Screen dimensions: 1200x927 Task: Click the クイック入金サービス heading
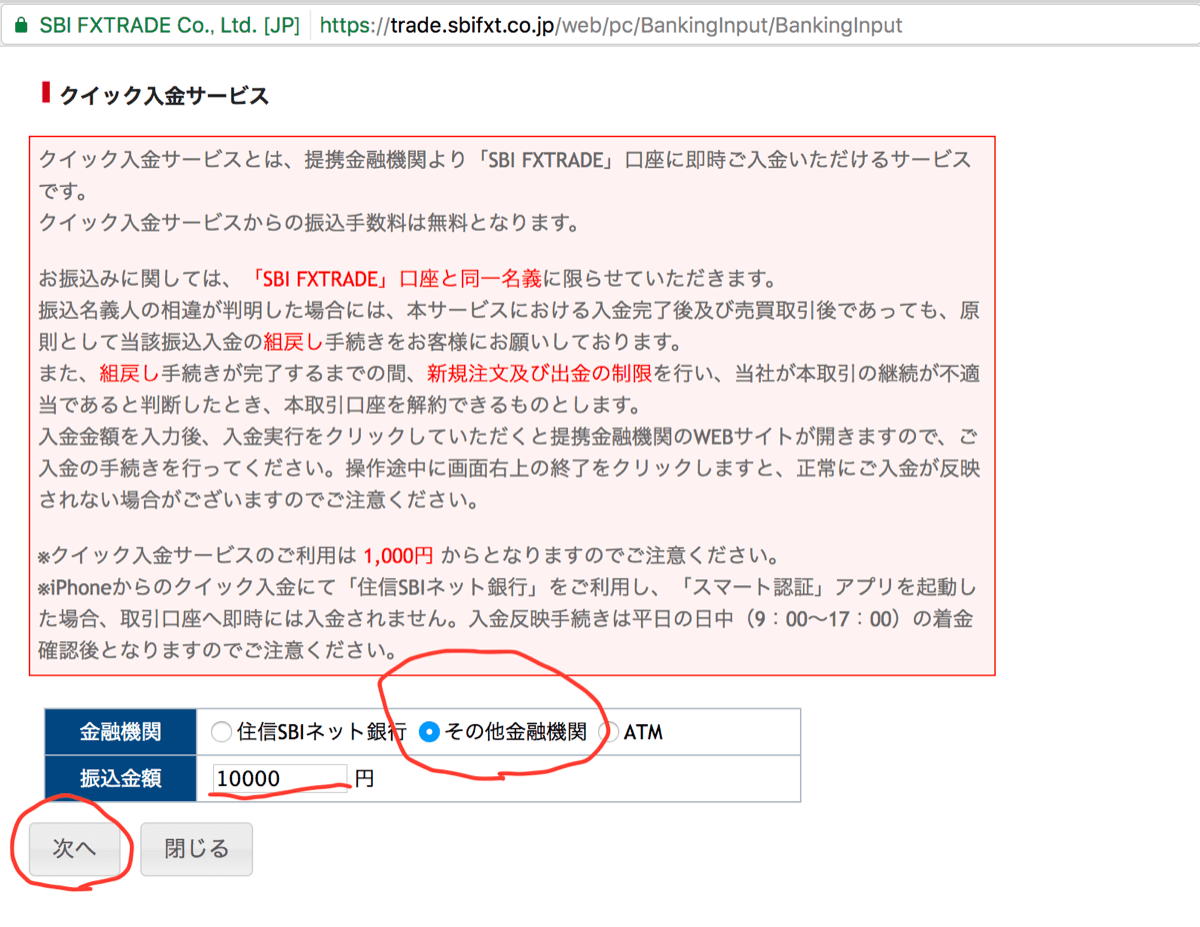pyautogui.click(x=164, y=96)
